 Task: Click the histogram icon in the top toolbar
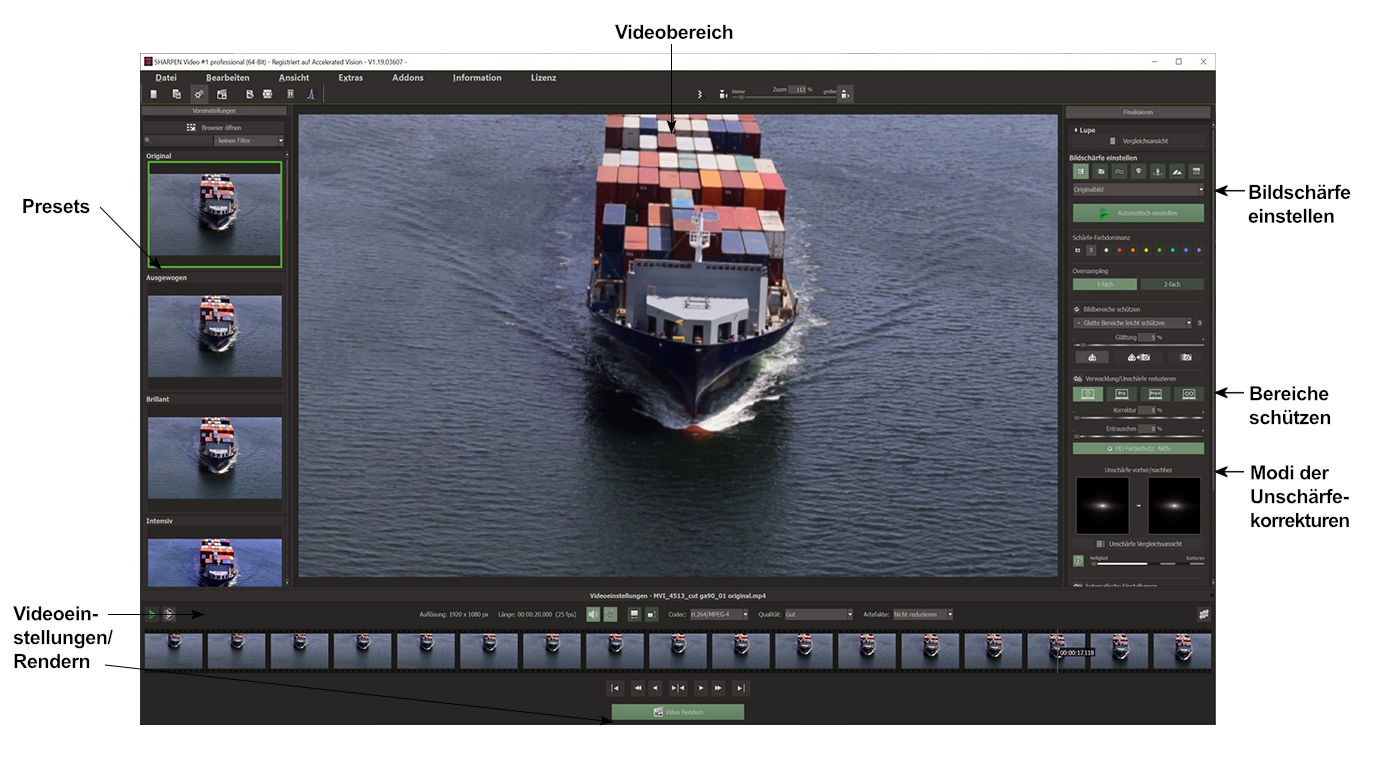(x=311, y=94)
